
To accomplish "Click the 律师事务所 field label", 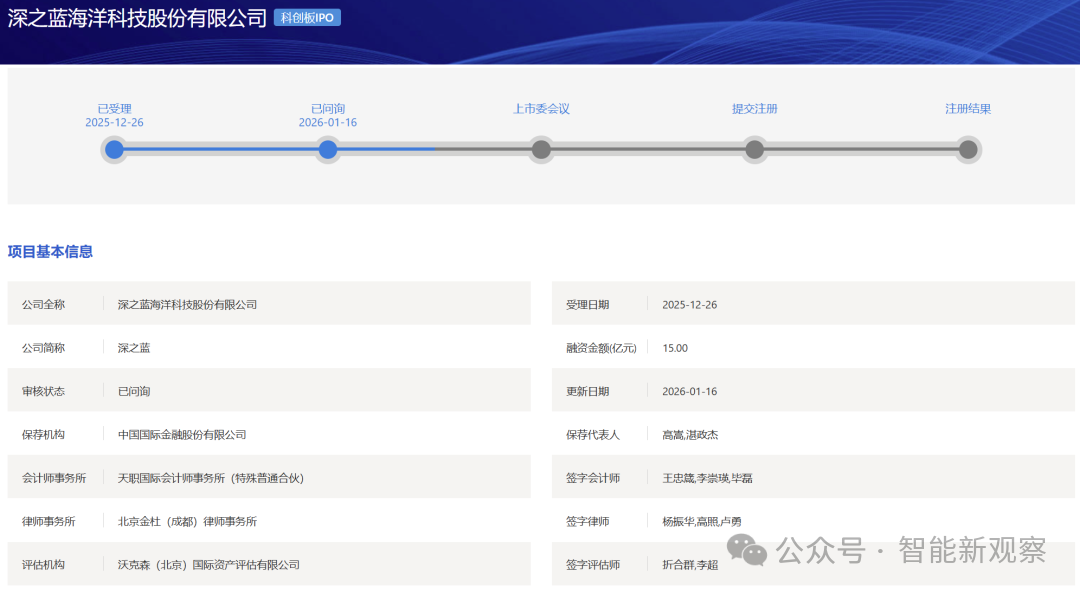I will click(x=48, y=521).
